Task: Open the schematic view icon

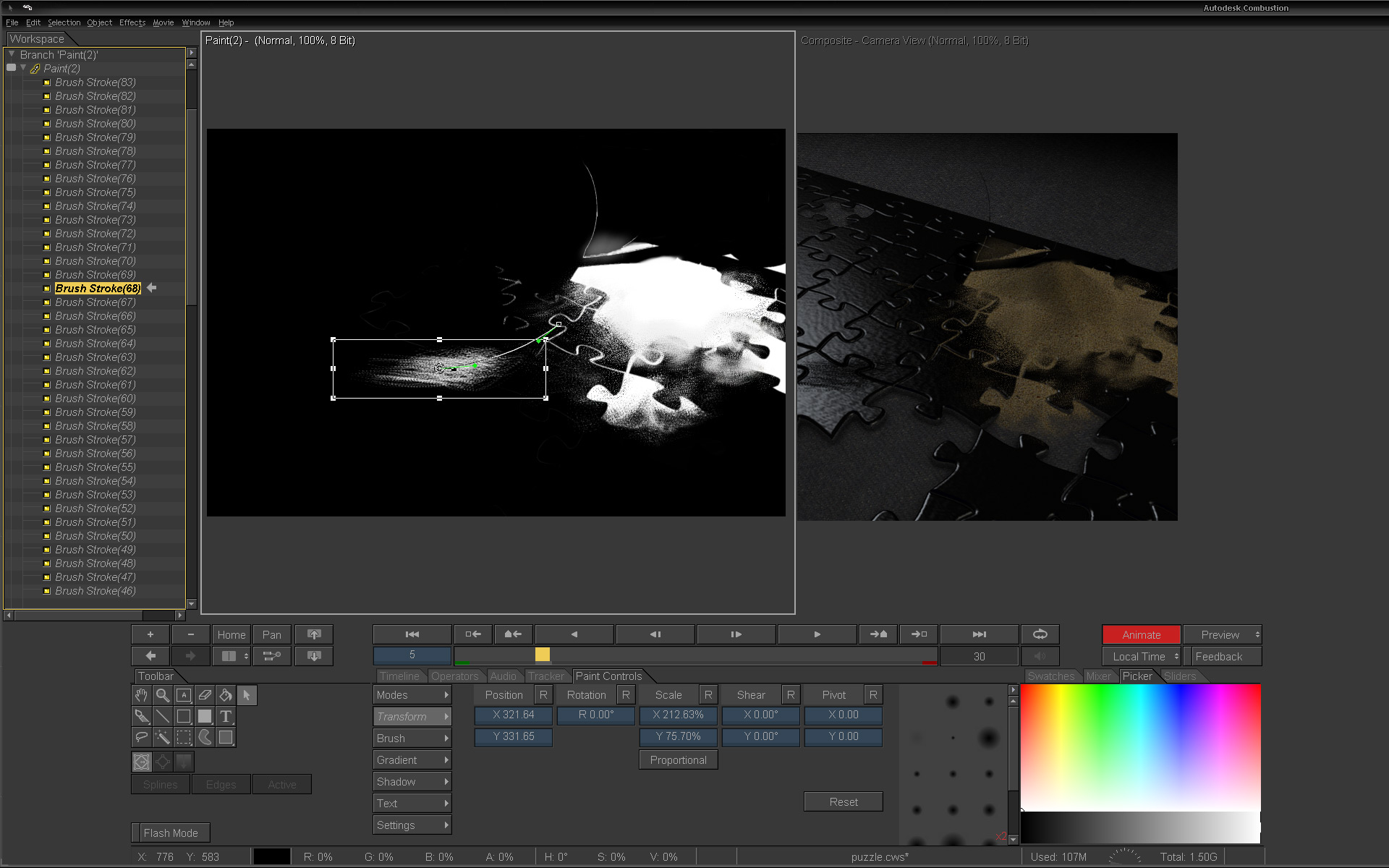Action: 272,656
